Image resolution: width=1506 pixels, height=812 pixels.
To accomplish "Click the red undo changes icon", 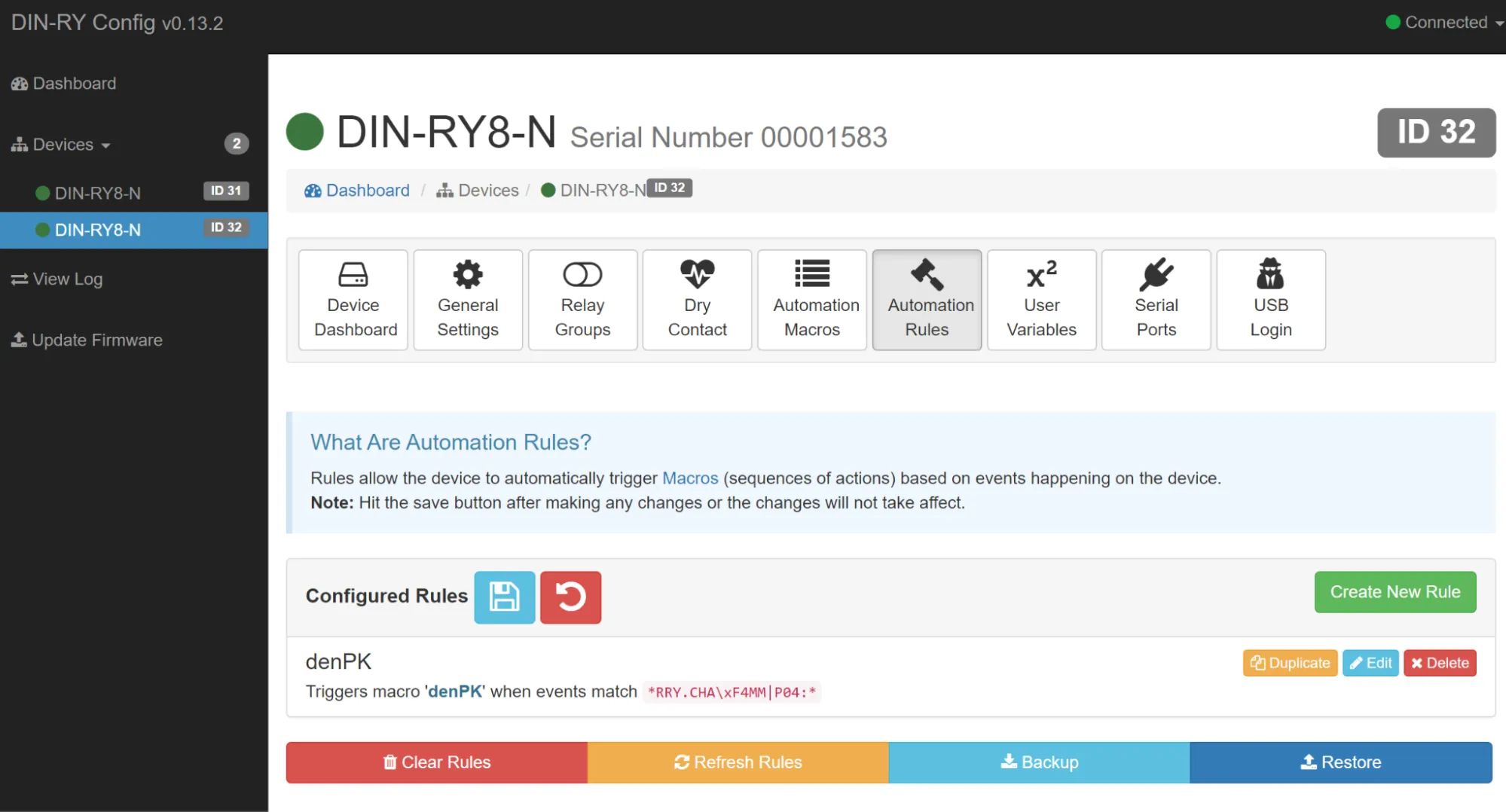I will (570, 597).
